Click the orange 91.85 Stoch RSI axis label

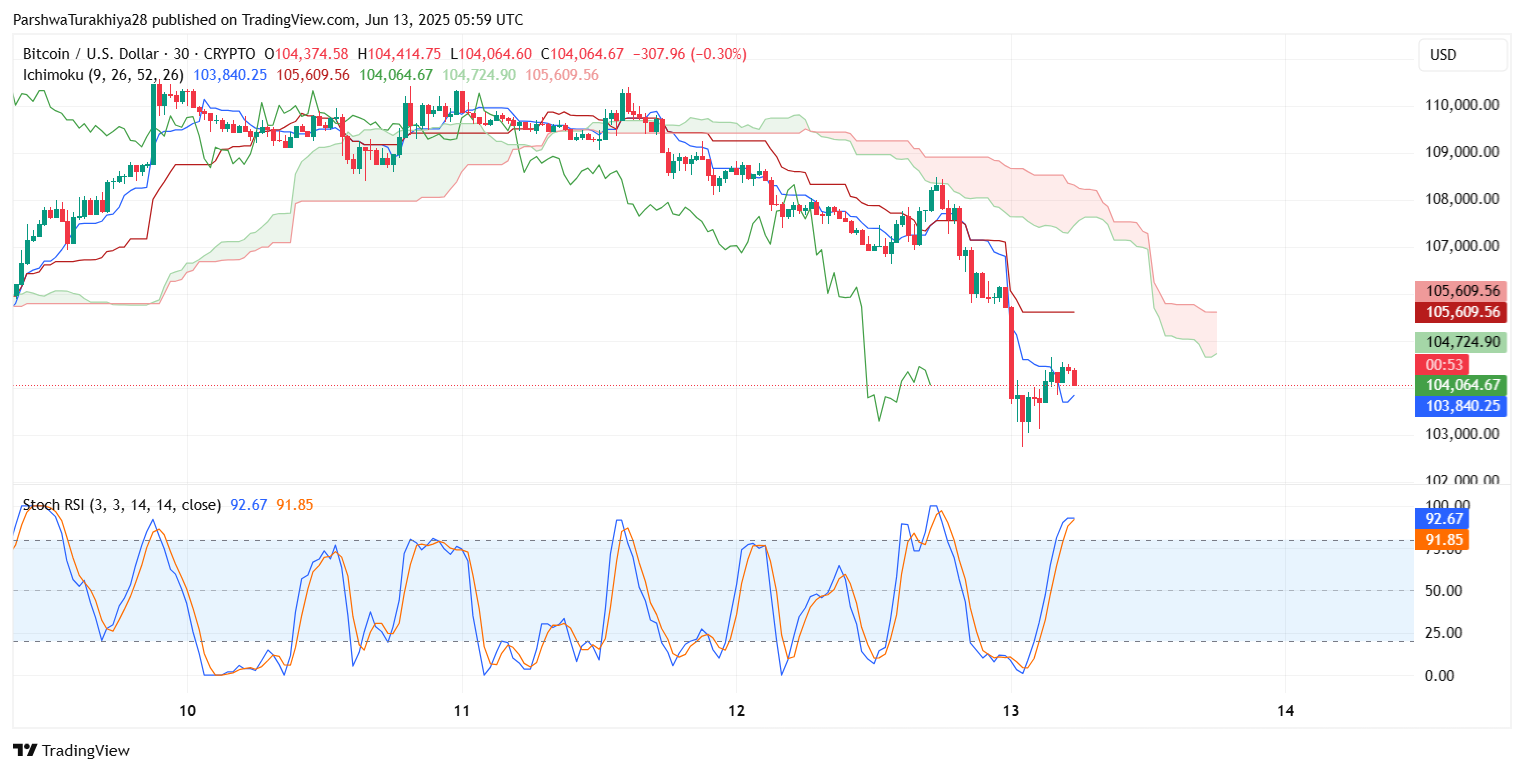(x=1445, y=540)
